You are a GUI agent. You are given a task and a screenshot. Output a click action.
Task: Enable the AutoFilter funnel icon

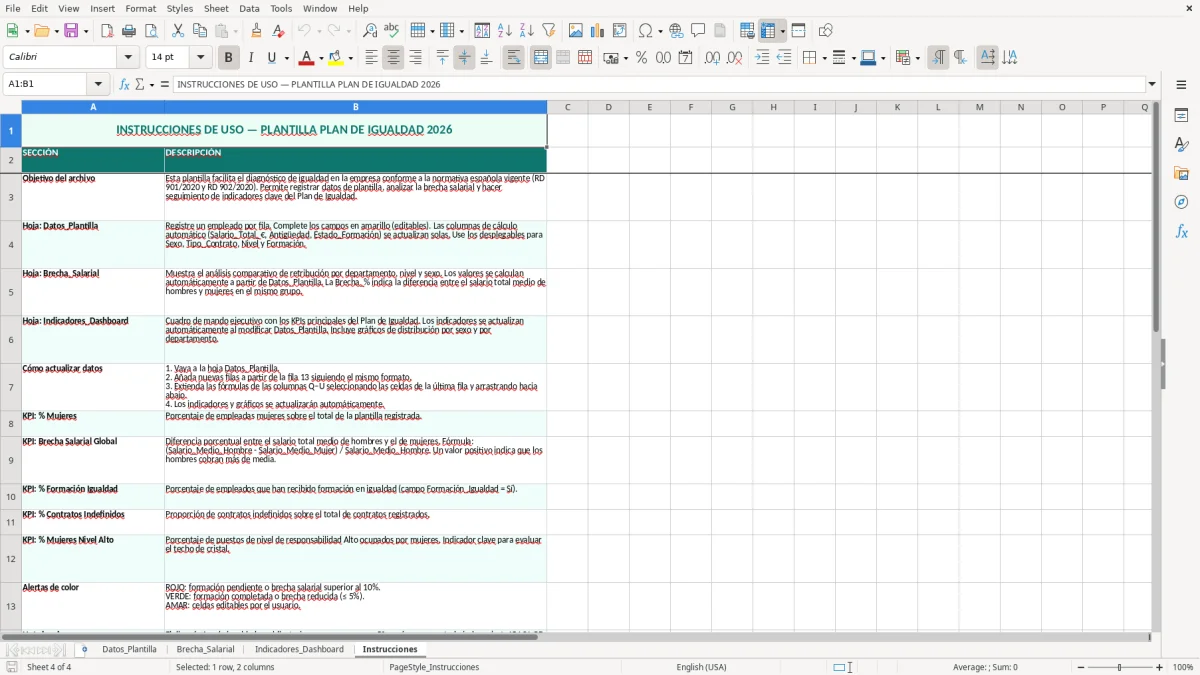click(549, 31)
